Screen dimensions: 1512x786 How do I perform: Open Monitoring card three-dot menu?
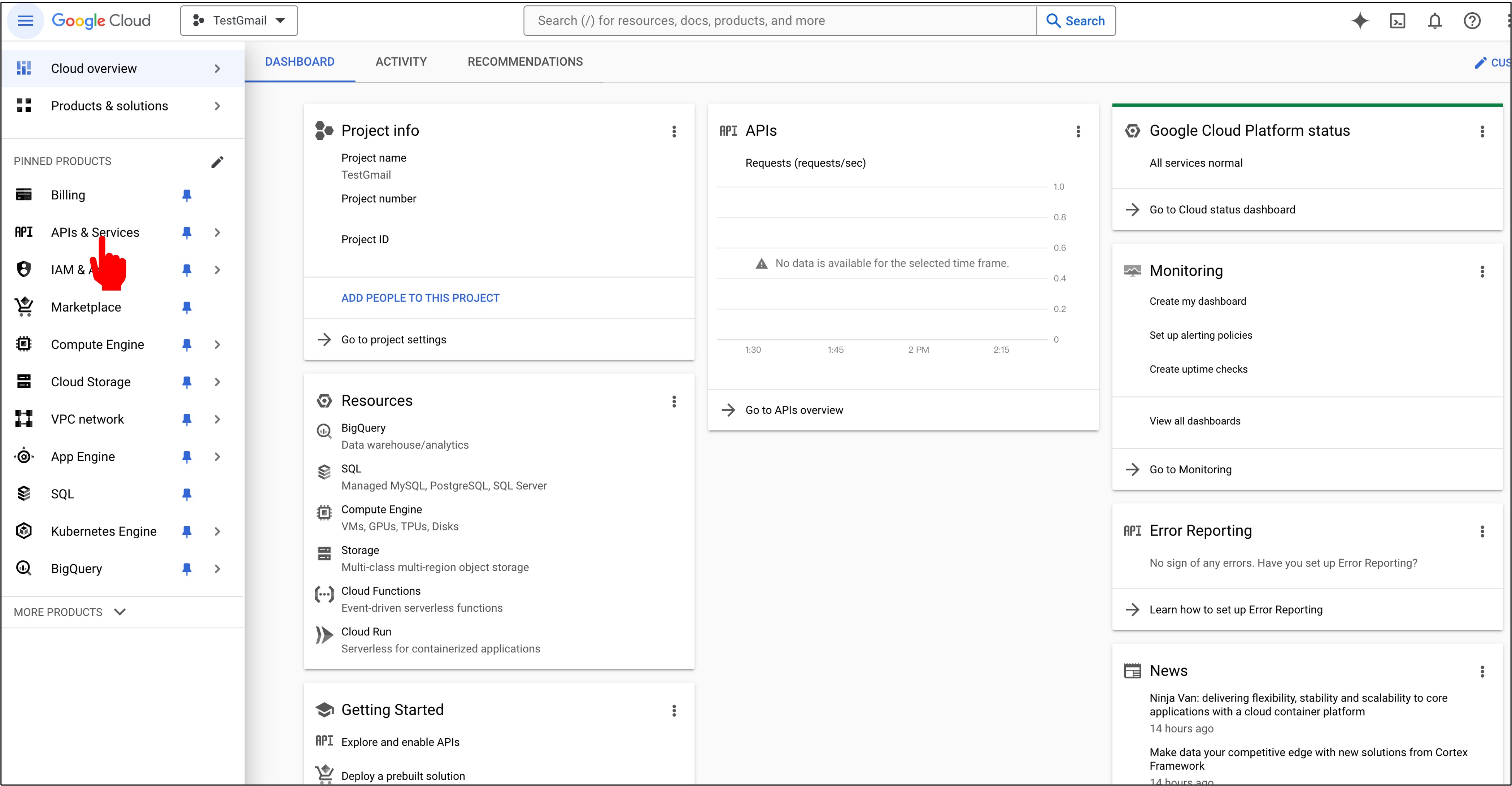click(1482, 271)
